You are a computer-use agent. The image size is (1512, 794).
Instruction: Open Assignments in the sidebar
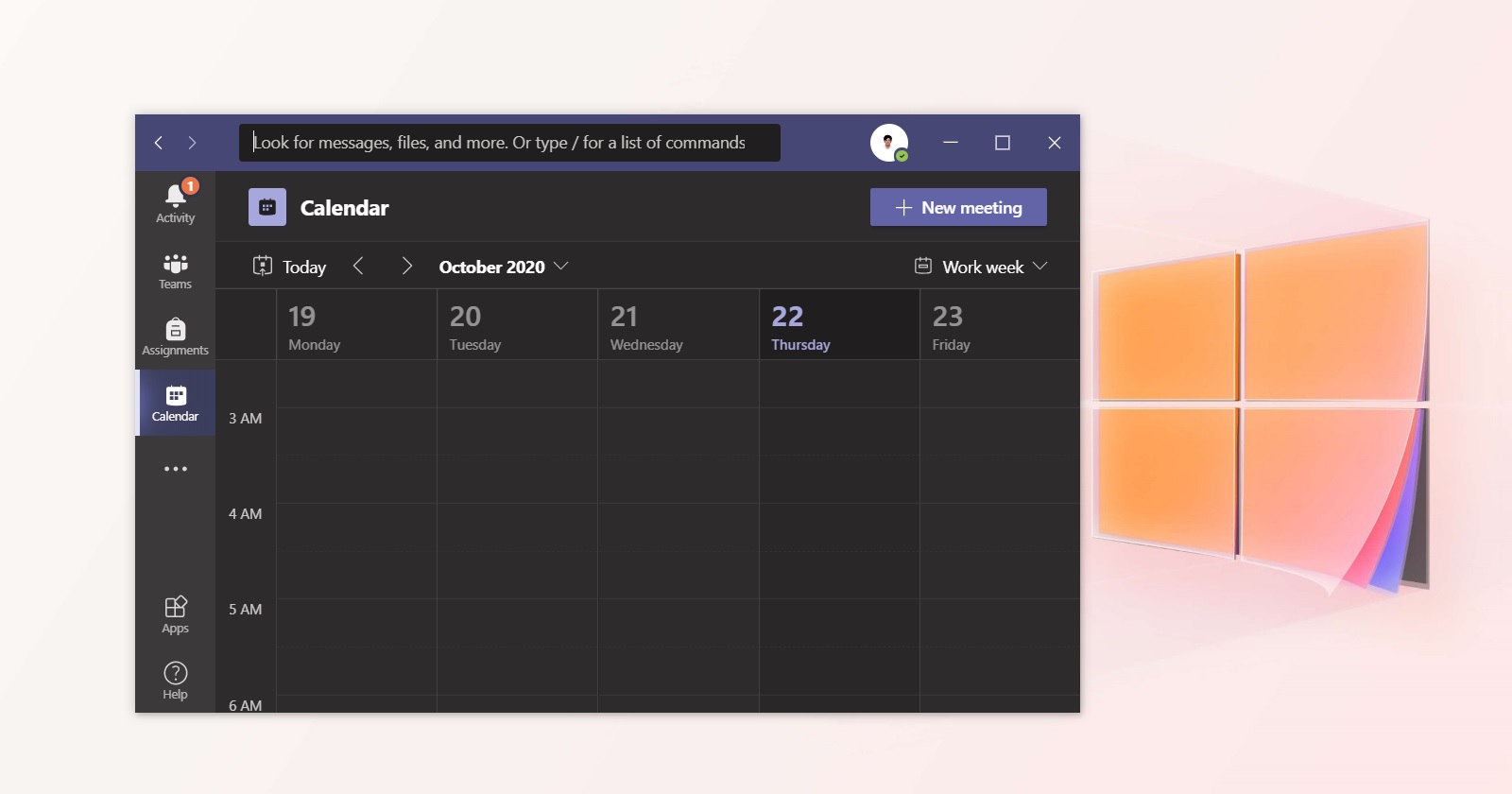(176, 337)
